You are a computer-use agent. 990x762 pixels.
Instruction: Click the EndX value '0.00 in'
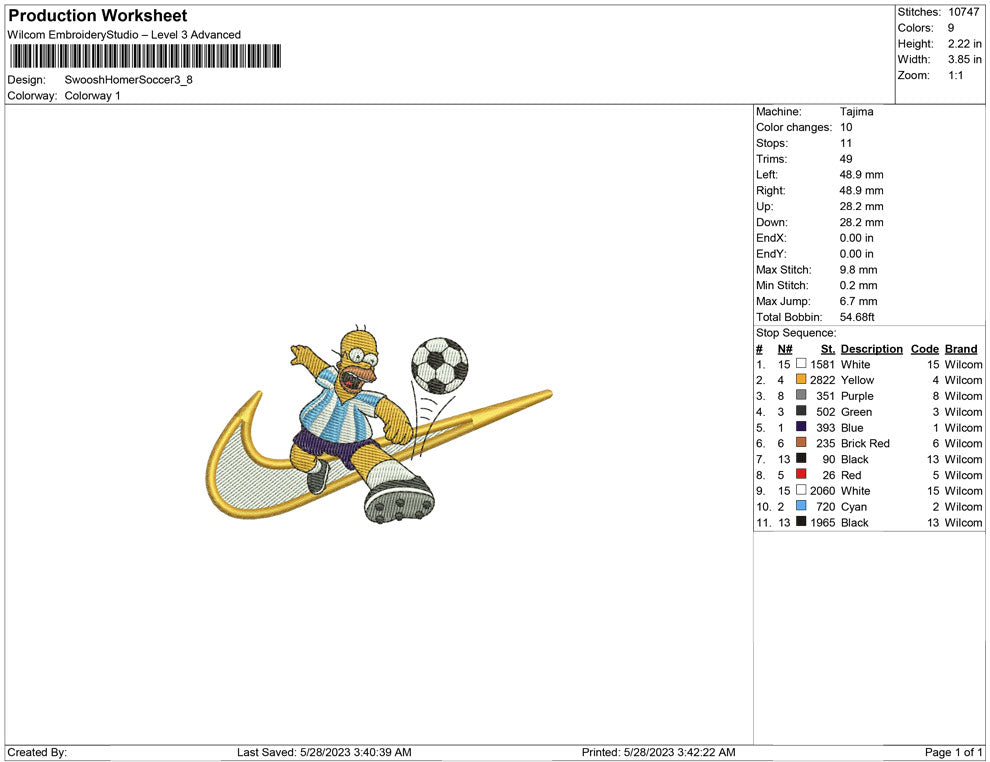(x=857, y=238)
